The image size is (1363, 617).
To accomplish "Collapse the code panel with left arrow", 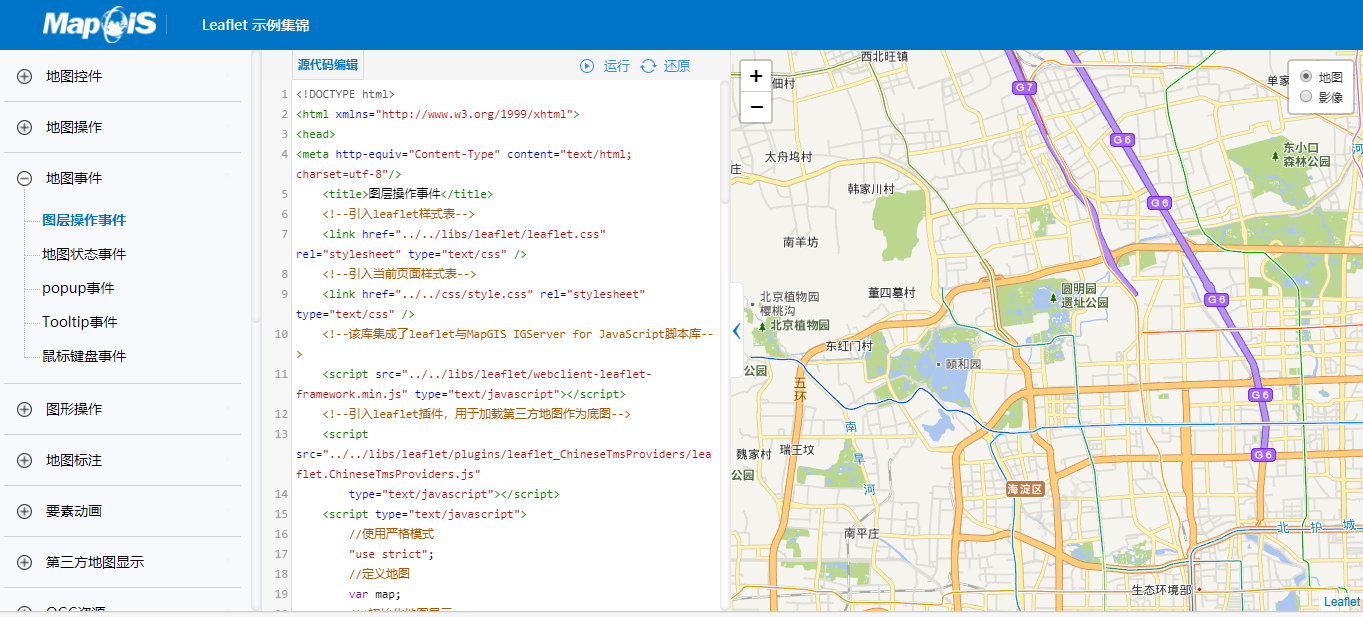I will [x=737, y=331].
